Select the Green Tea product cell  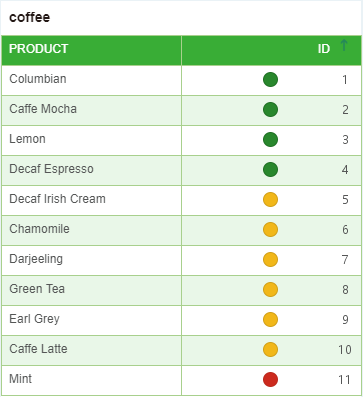(92, 290)
